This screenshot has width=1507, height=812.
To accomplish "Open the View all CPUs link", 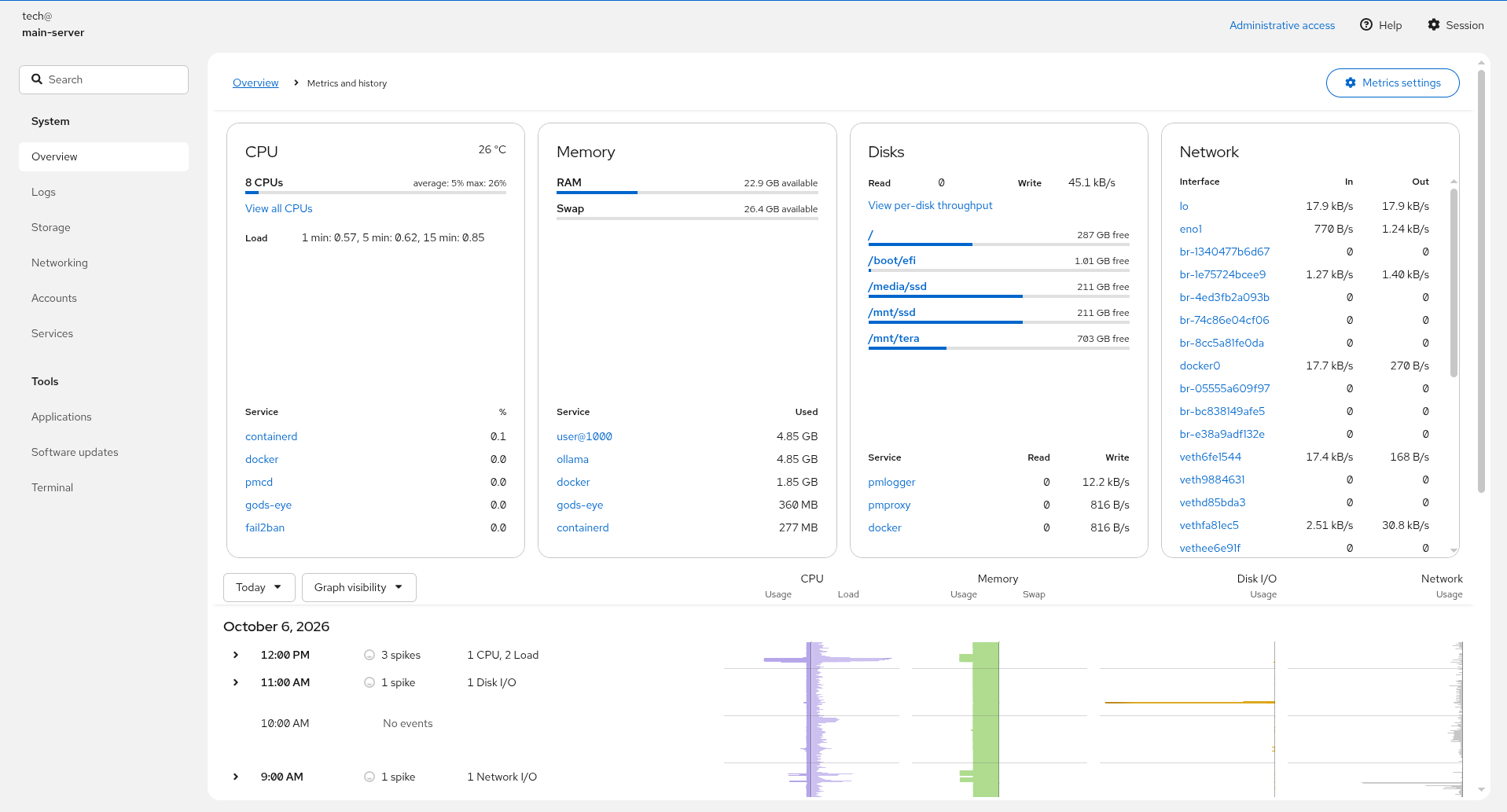I will point(279,208).
